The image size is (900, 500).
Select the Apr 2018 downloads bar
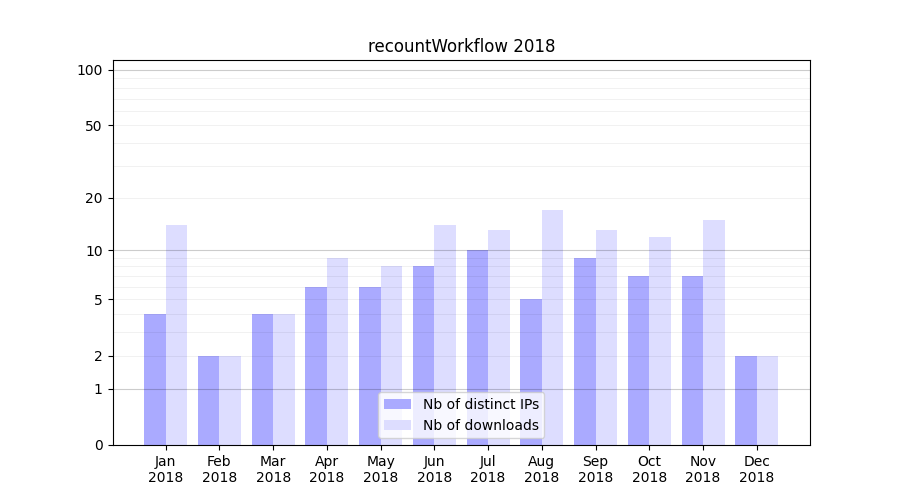click(x=337, y=351)
